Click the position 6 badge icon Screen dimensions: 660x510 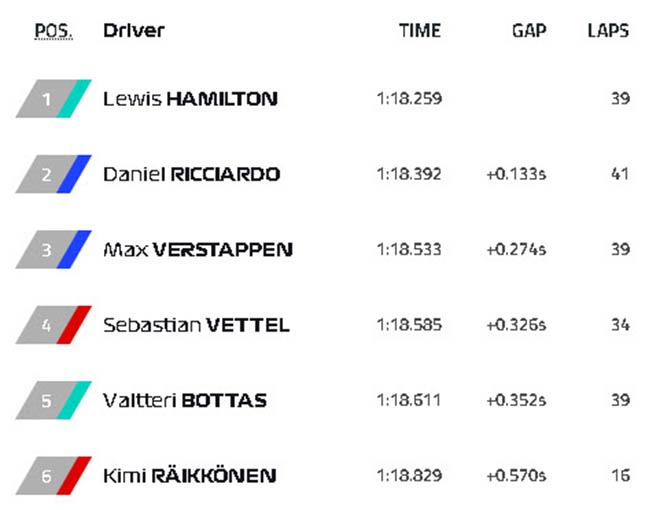[53, 475]
